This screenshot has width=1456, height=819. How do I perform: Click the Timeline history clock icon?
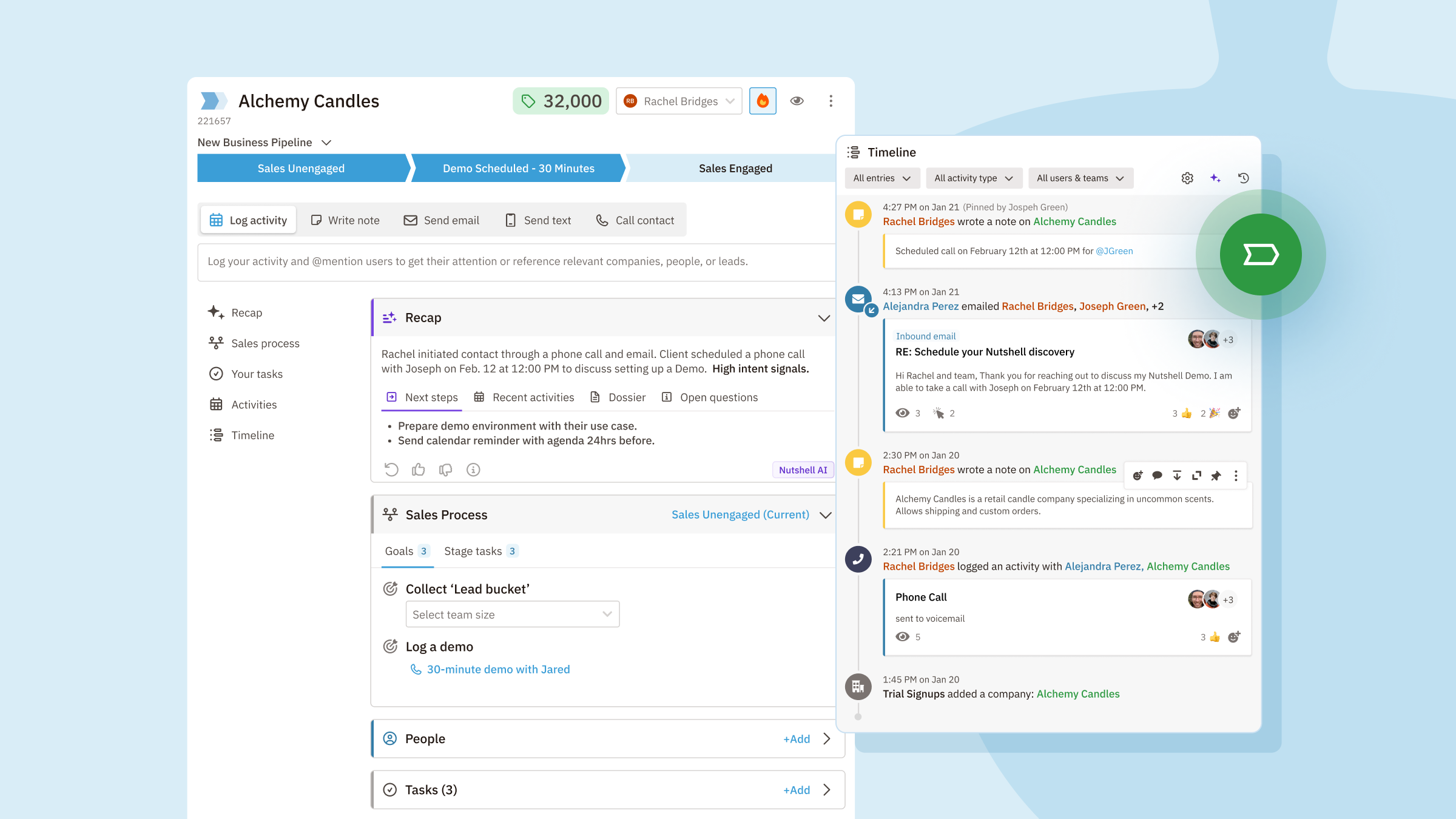(x=1243, y=178)
